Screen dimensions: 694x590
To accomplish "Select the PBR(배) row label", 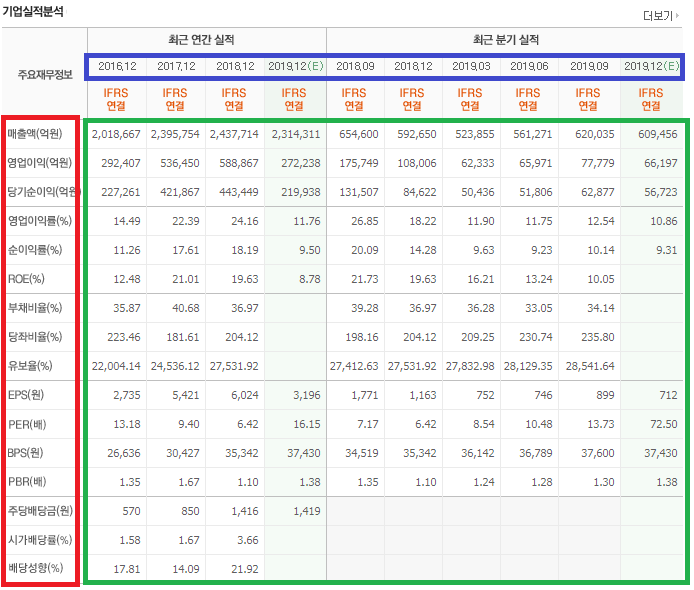I will point(27,482).
